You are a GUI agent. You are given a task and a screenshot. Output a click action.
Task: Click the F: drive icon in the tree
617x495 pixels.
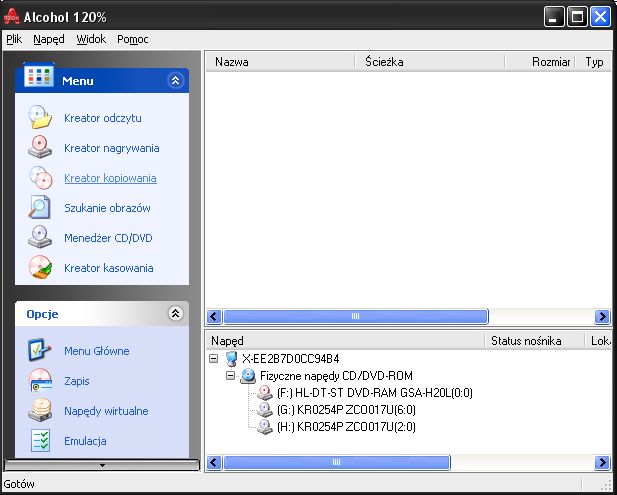[264, 393]
